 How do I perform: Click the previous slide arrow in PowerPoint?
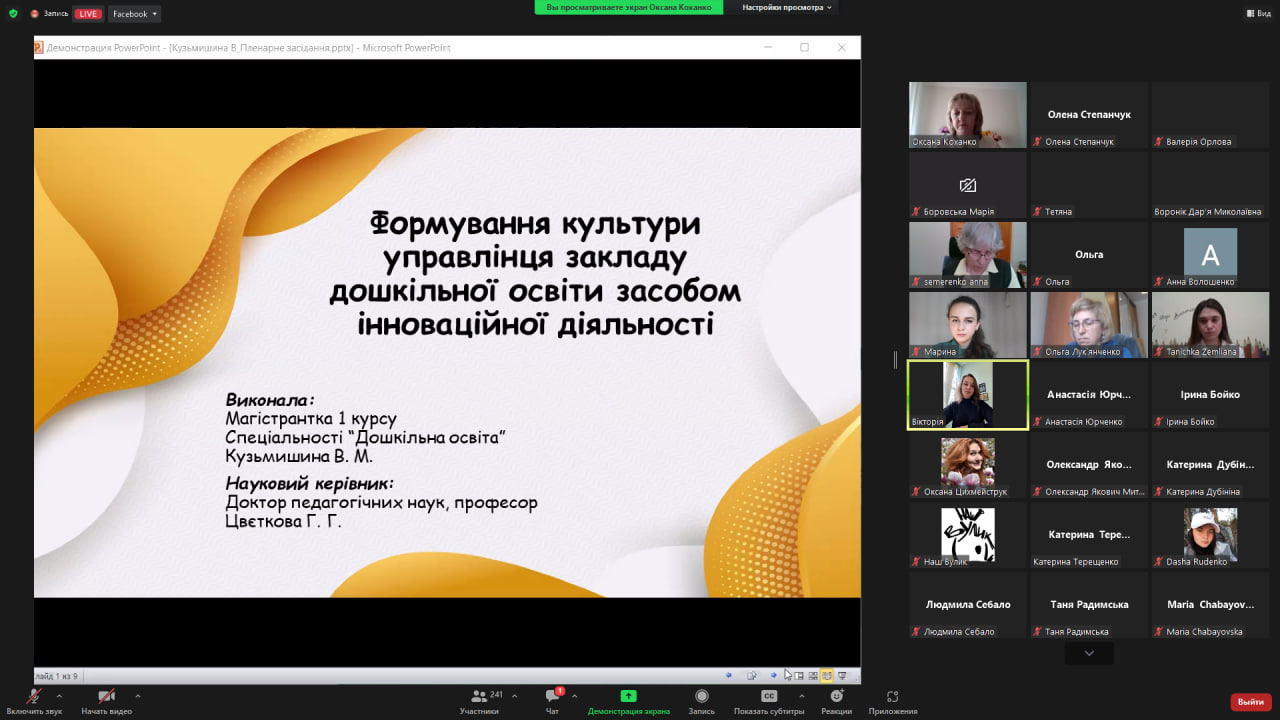[729, 675]
